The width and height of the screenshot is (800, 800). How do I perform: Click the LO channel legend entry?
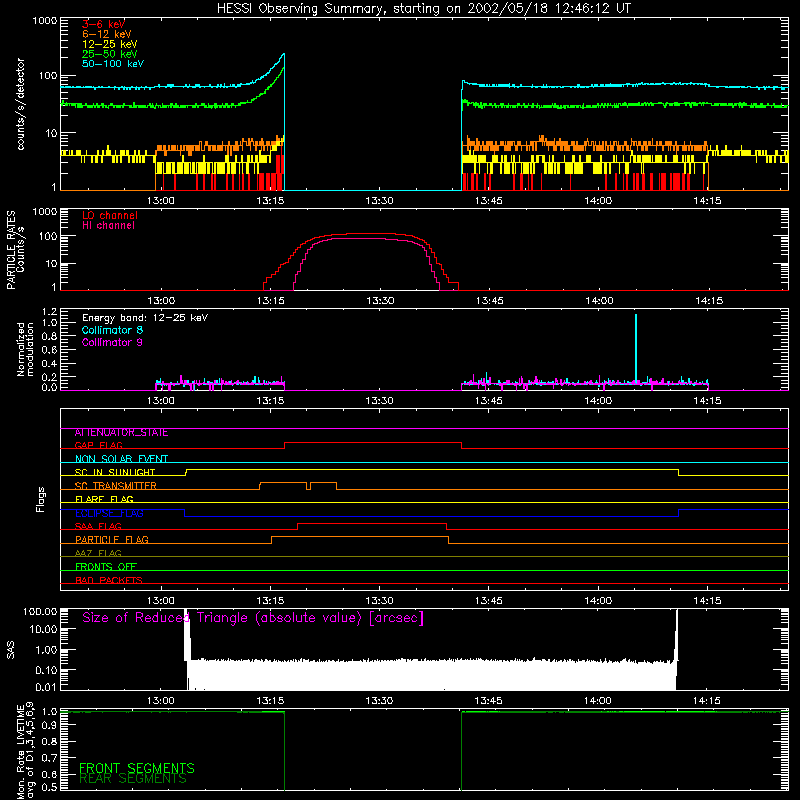[x=110, y=215]
